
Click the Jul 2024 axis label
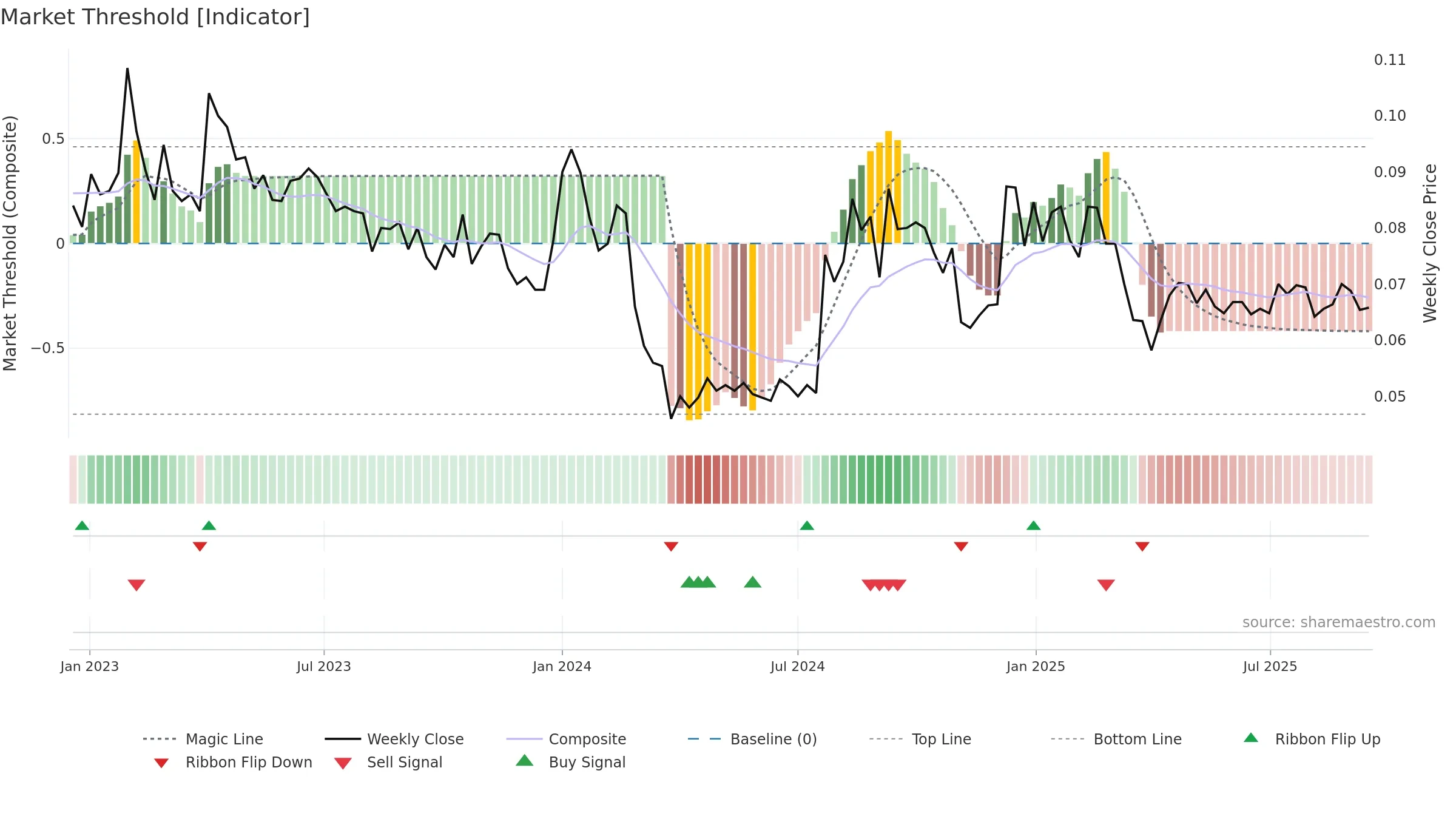[x=798, y=666]
